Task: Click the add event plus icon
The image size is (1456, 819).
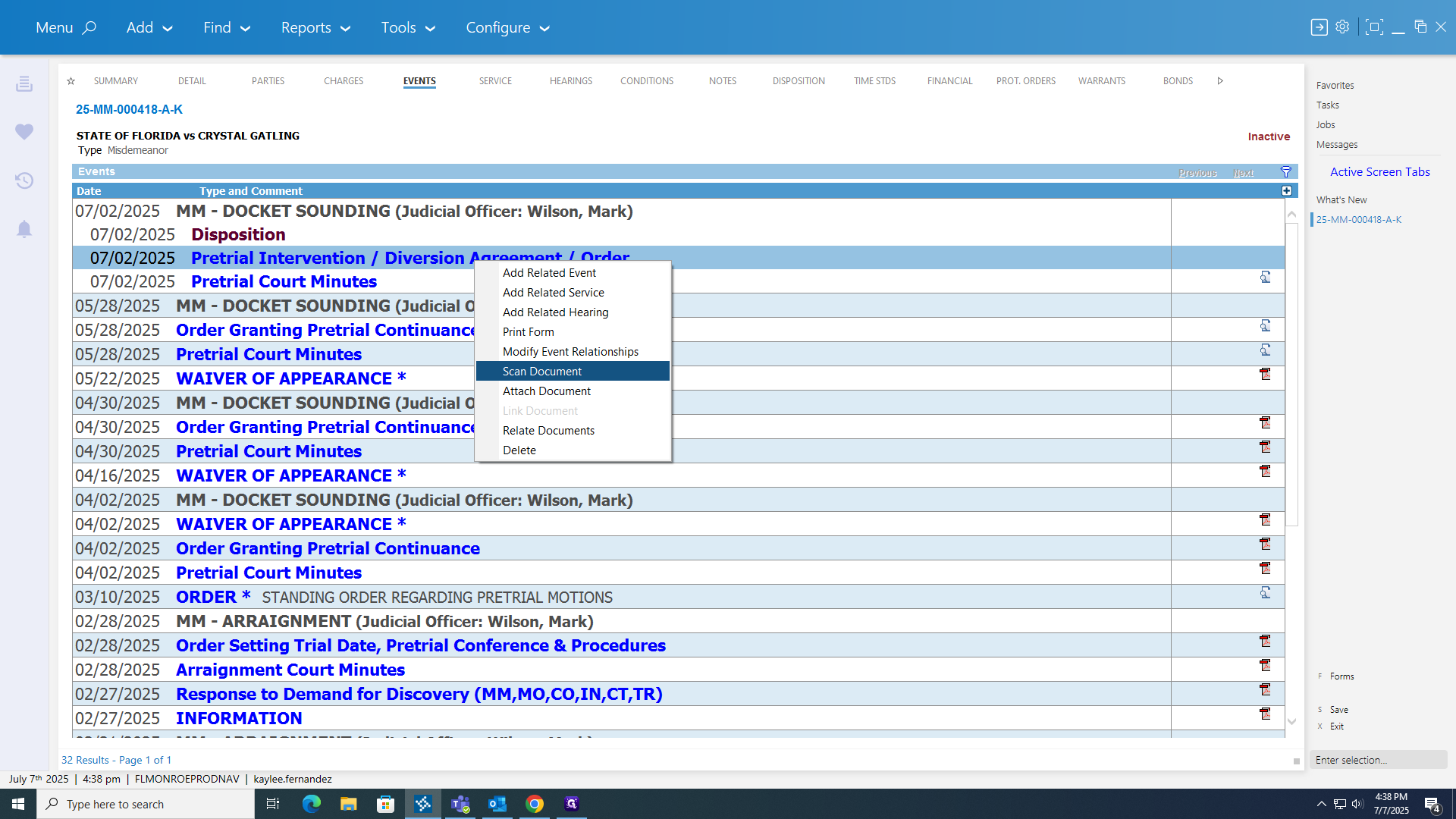Action: tap(1286, 191)
